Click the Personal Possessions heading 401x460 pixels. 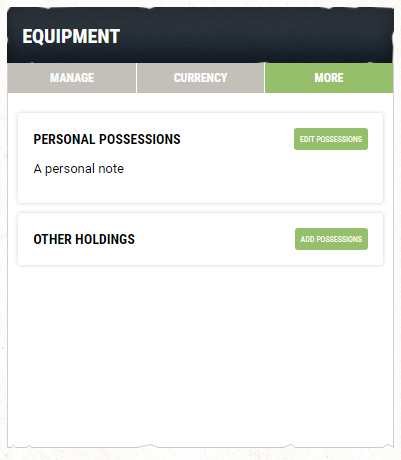click(x=107, y=139)
